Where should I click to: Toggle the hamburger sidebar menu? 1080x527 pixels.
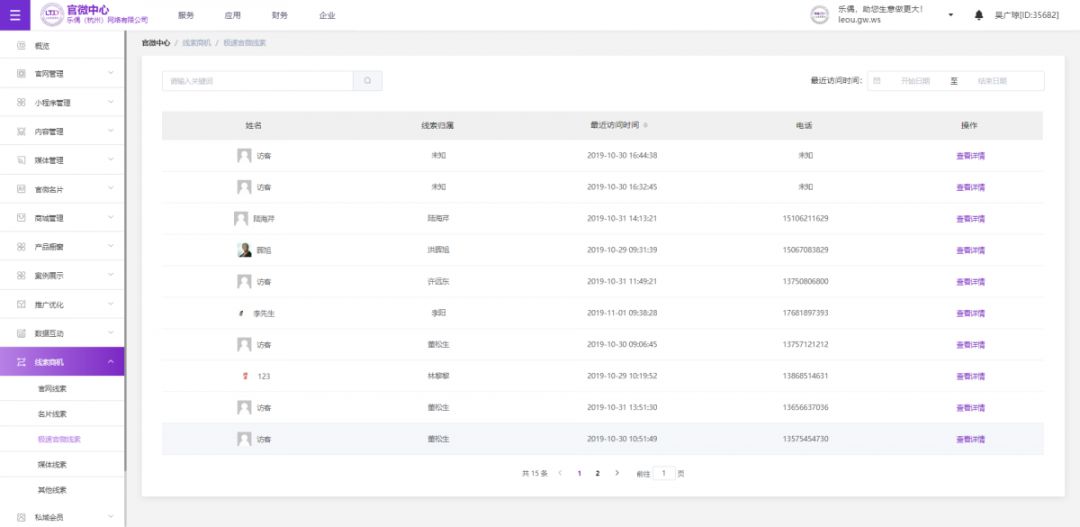(14, 15)
